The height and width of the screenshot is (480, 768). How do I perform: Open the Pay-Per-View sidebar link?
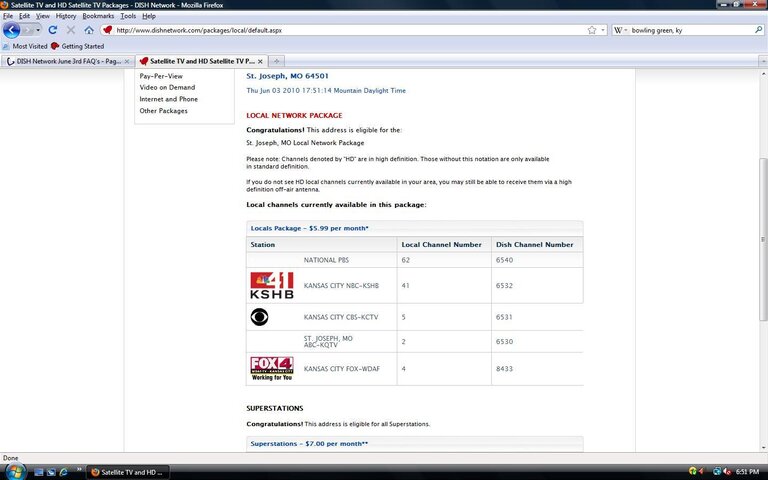pyautogui.click(x=161, y=76)
